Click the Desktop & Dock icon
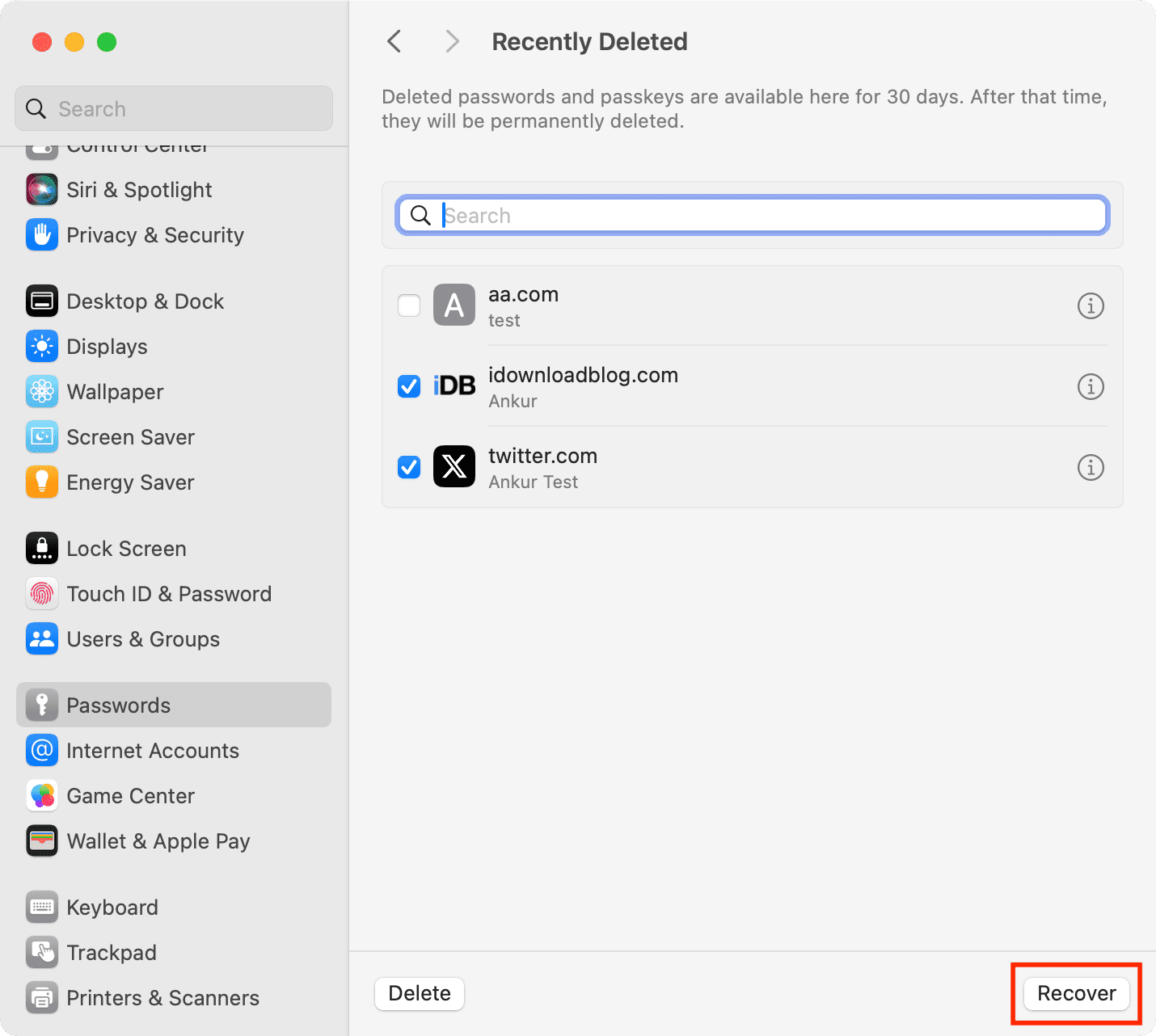The width and height of the screenshot is (1156, 1036). [x=42, y=301]
